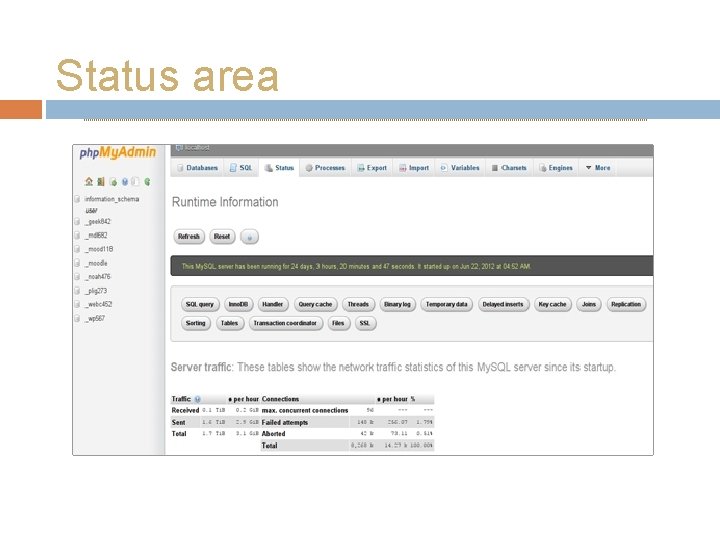Jump to Handler section
Screen dimensions: 720x540
pyautogui.click(x=273, y=304)
